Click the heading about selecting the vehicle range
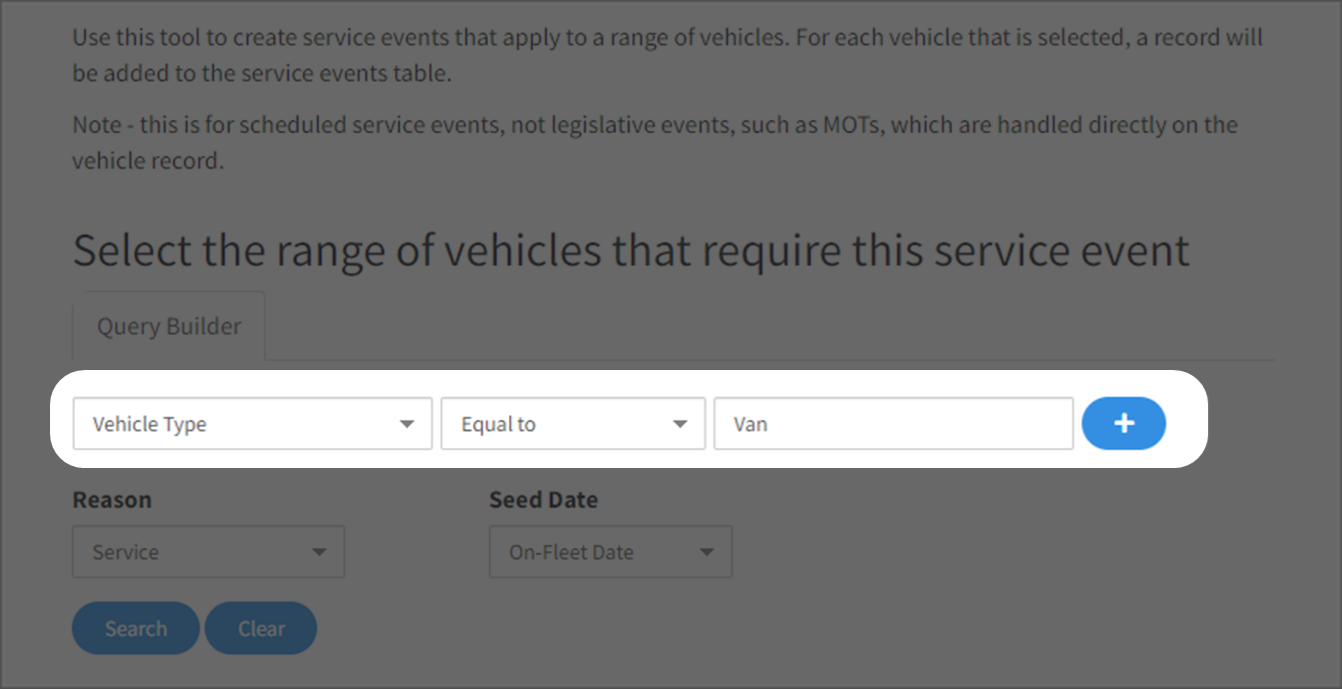 (631, 250)
